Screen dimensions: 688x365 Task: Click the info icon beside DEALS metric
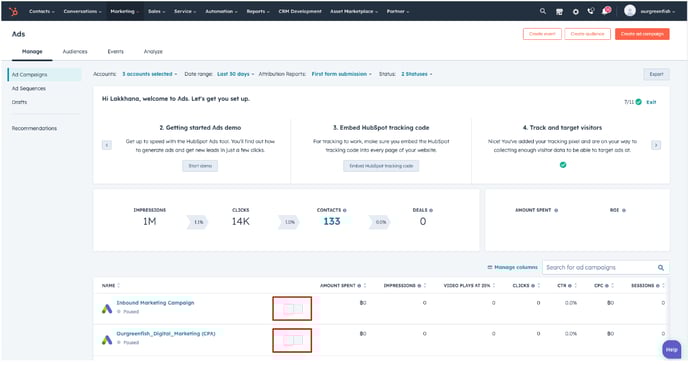pyautogui.click(x=431, y=210)
